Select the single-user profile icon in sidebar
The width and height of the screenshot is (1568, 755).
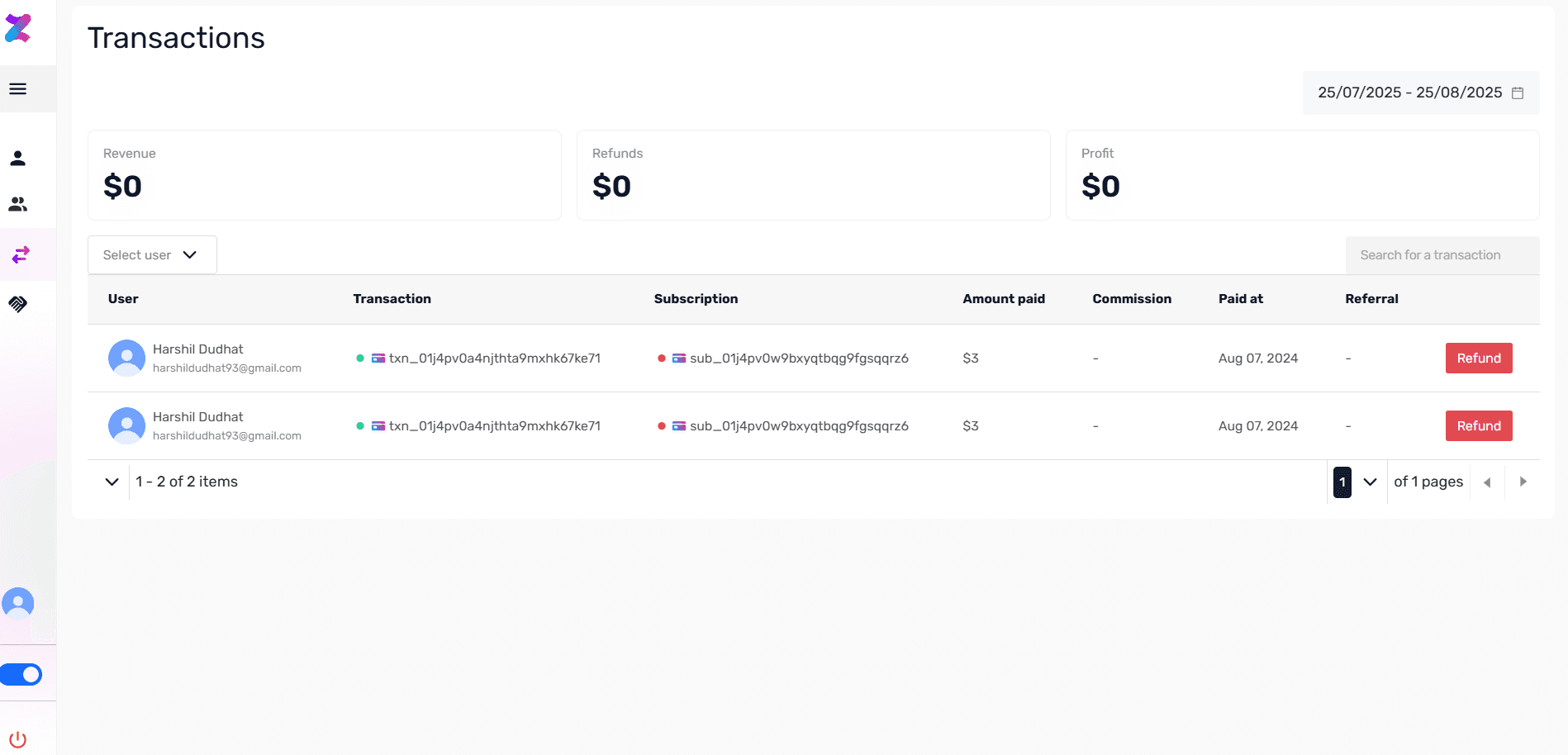[17, 159]
